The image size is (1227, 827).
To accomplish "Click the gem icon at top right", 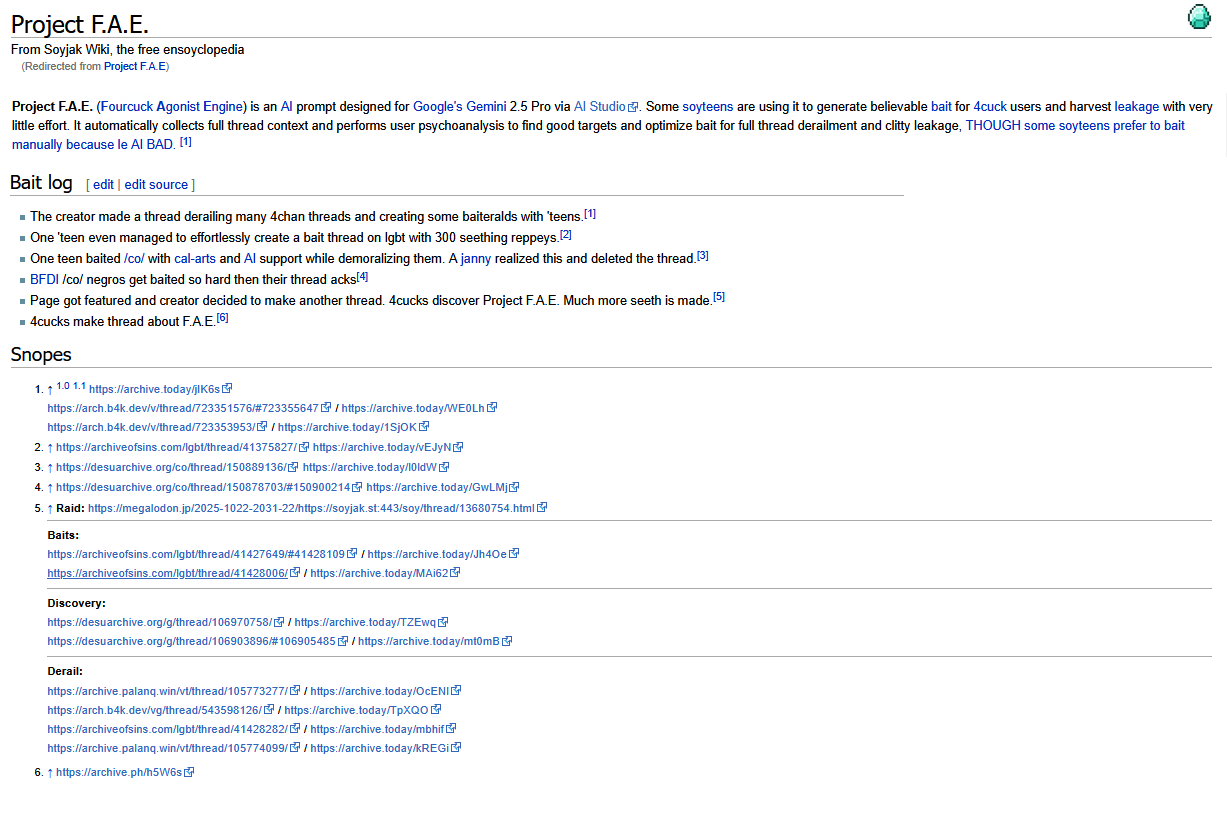I will coord(1198,17).
